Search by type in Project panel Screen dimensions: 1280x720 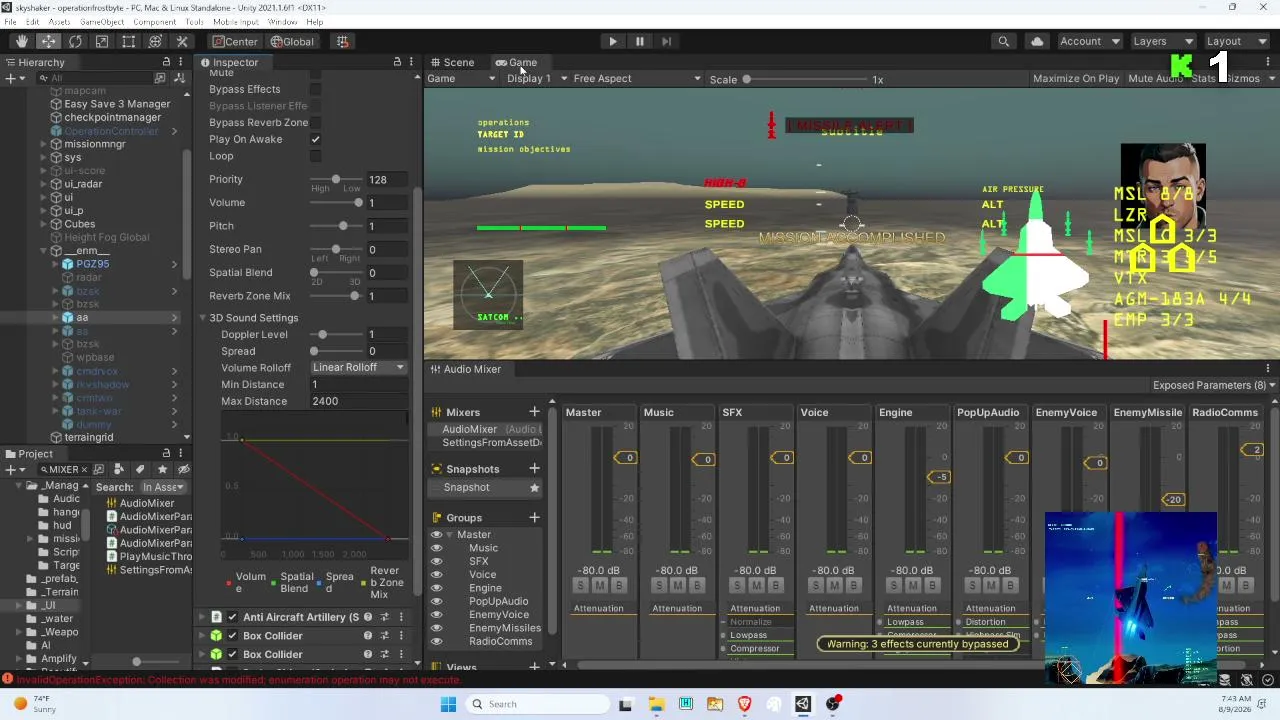pos(119,469)
